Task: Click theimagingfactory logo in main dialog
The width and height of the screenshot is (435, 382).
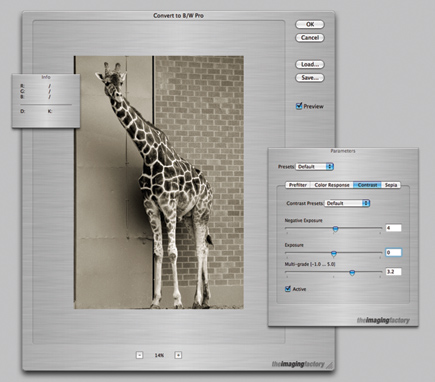Action: click(298, 364)
